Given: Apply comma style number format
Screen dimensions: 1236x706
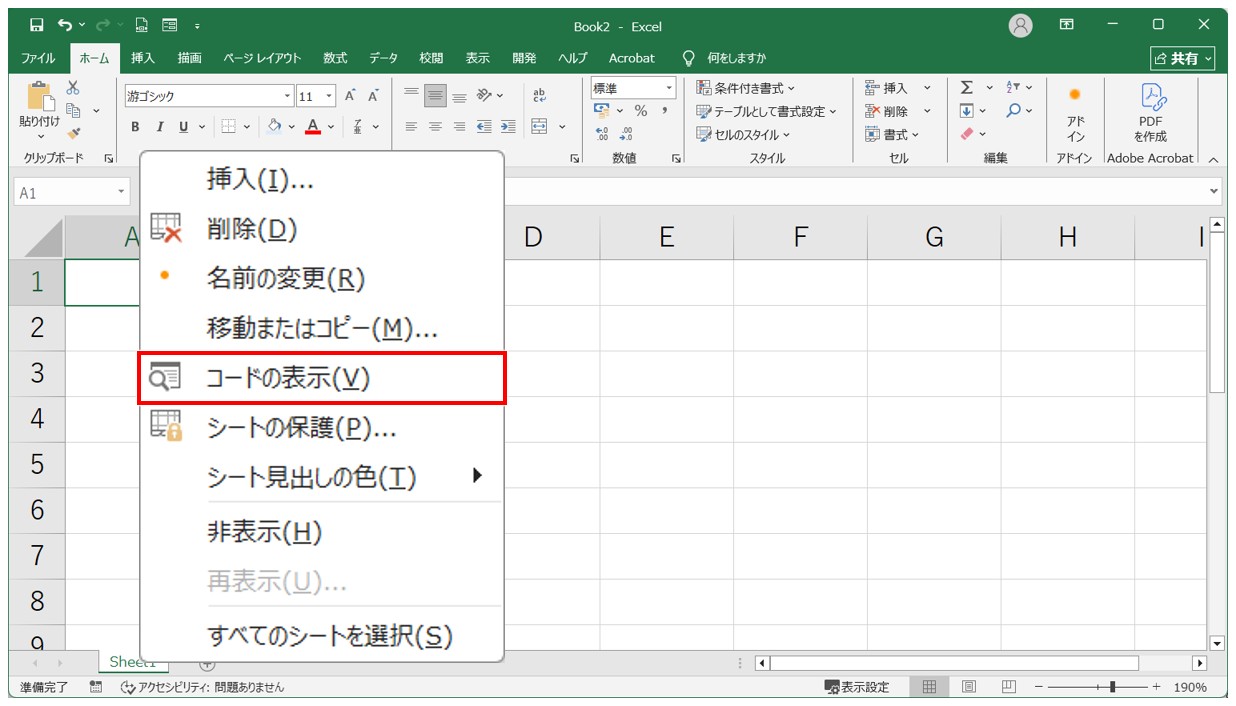Looking at the screenshot, I should (664, 111).
